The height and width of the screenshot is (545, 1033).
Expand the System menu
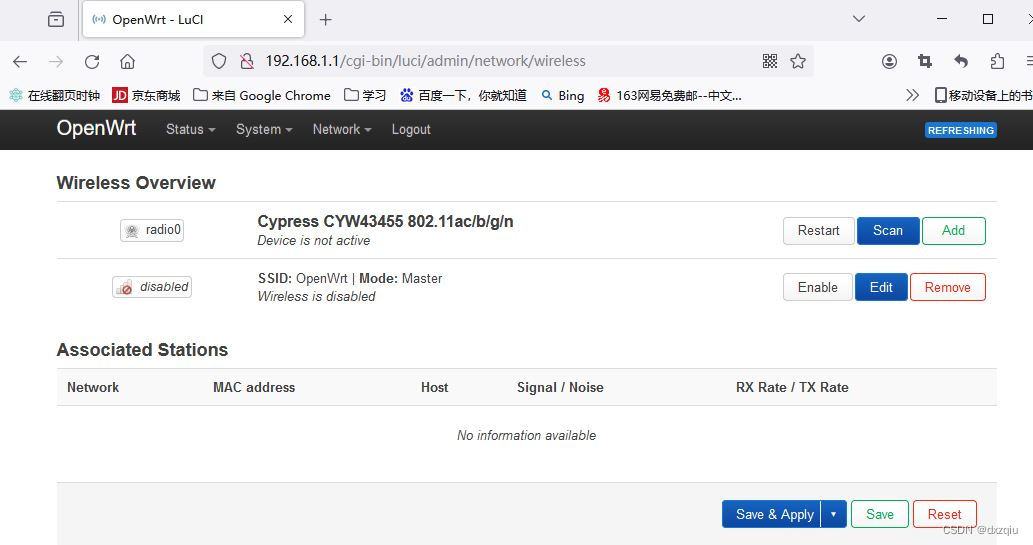[264, 130]
